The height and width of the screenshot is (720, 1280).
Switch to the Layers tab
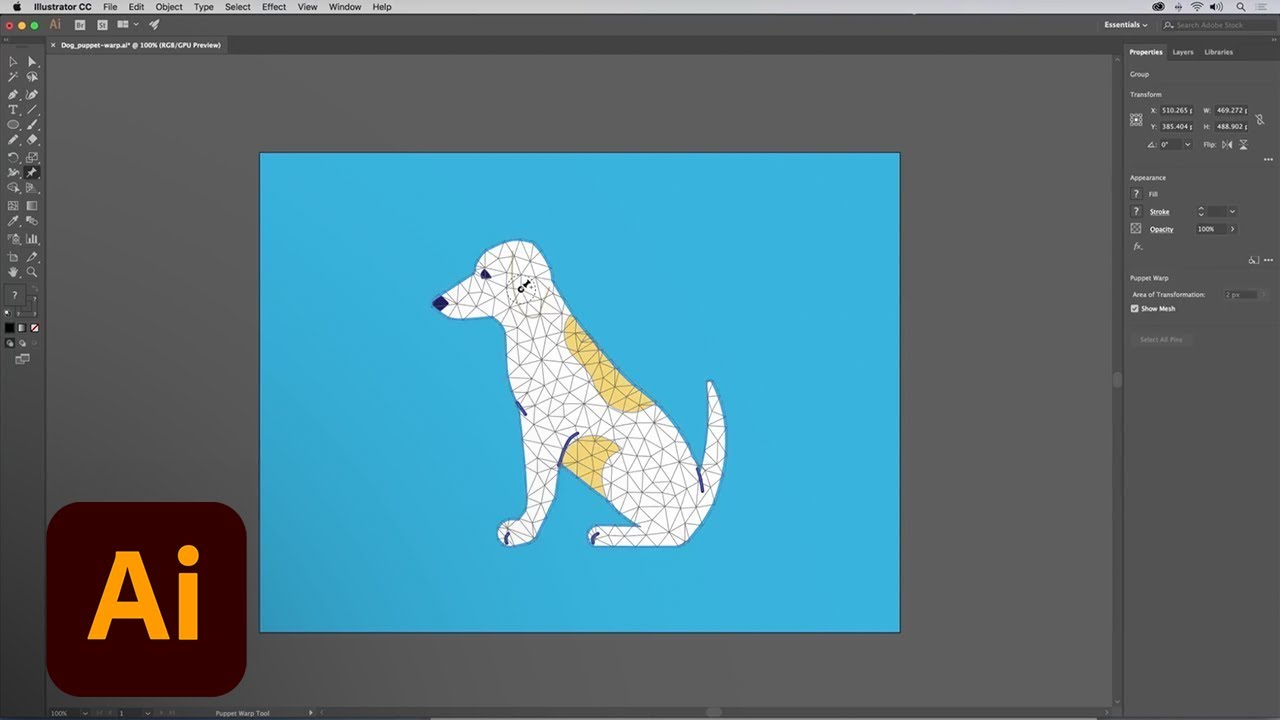[1183, 52]
